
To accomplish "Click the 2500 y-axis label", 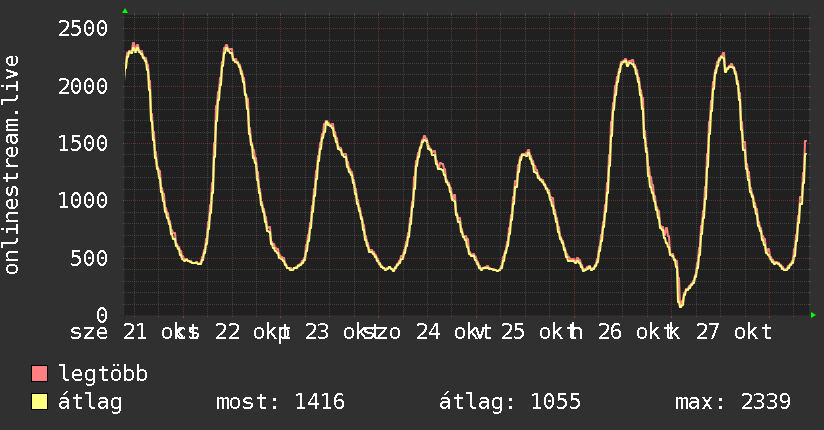I will [83, 28].
